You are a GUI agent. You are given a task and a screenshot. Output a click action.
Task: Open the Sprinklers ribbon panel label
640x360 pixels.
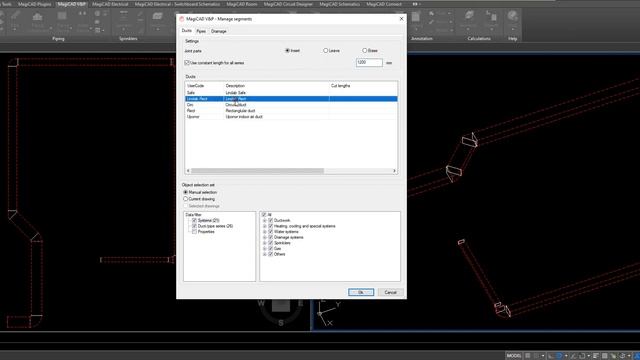[x=128, y=39]
